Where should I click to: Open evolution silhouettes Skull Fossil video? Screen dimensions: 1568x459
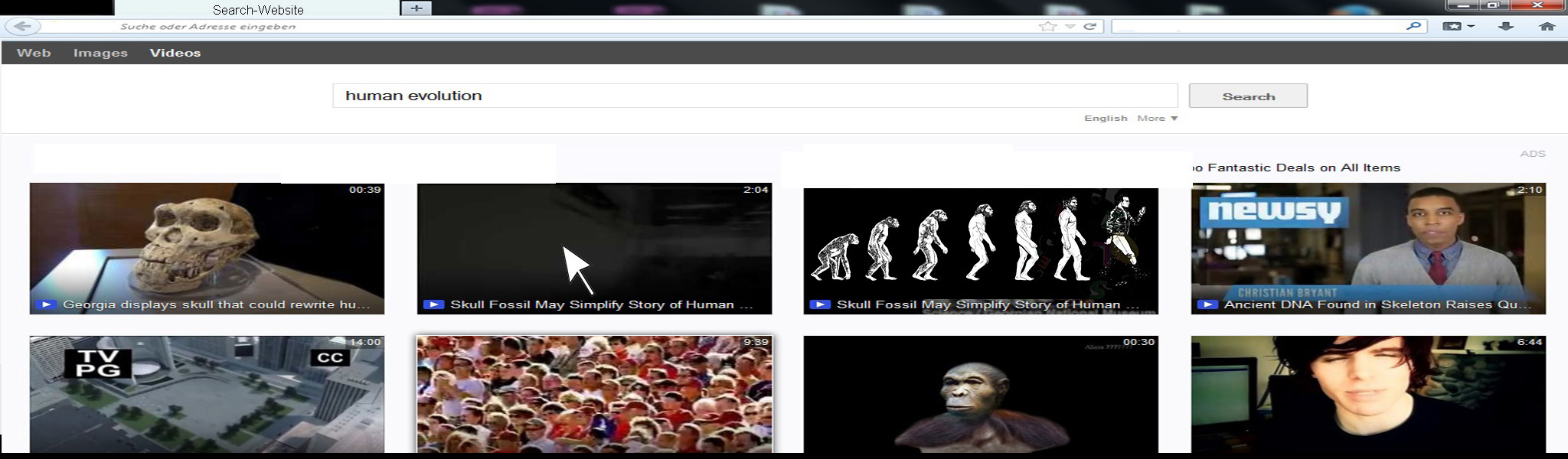coord(981,251)
